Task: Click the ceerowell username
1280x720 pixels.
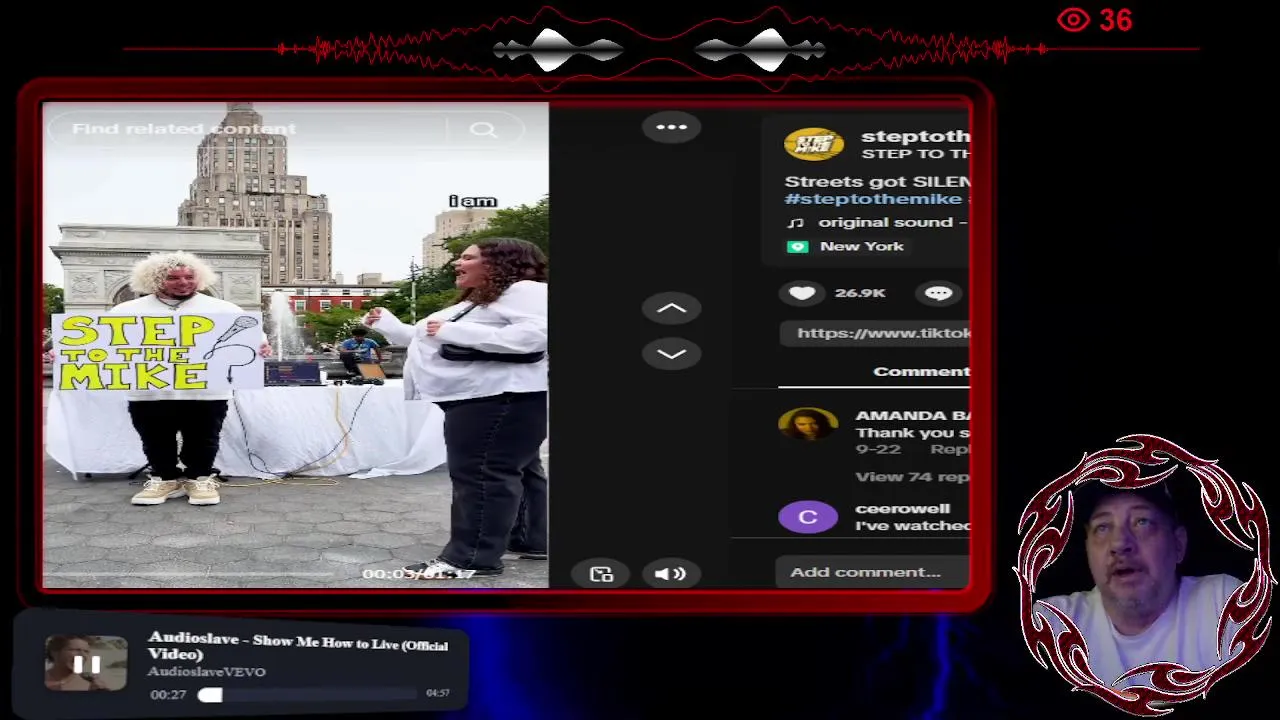Action: tap(902, 509)
